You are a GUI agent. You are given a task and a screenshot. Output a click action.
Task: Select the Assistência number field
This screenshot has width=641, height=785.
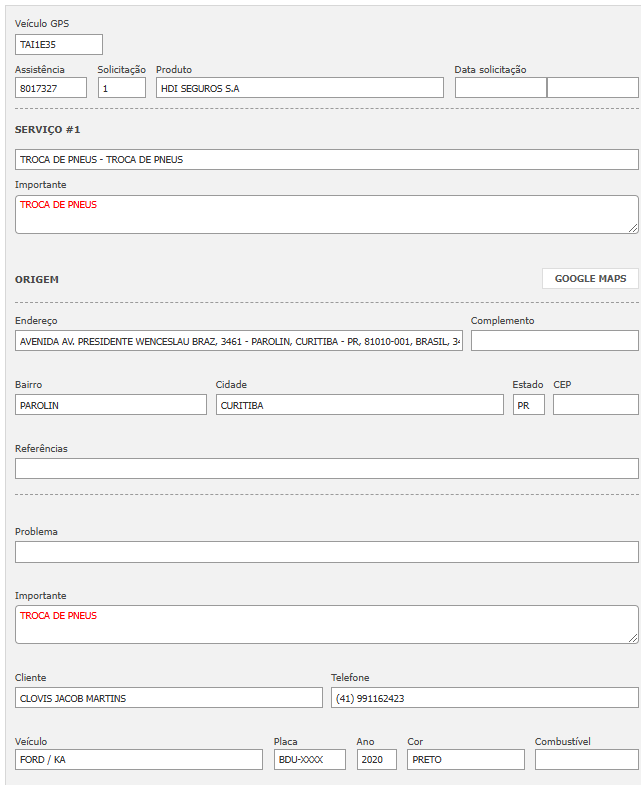[x=51, y=88]
